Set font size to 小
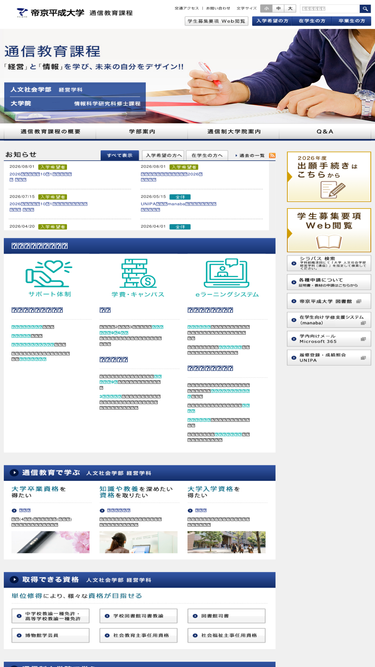 click(266, 9)
